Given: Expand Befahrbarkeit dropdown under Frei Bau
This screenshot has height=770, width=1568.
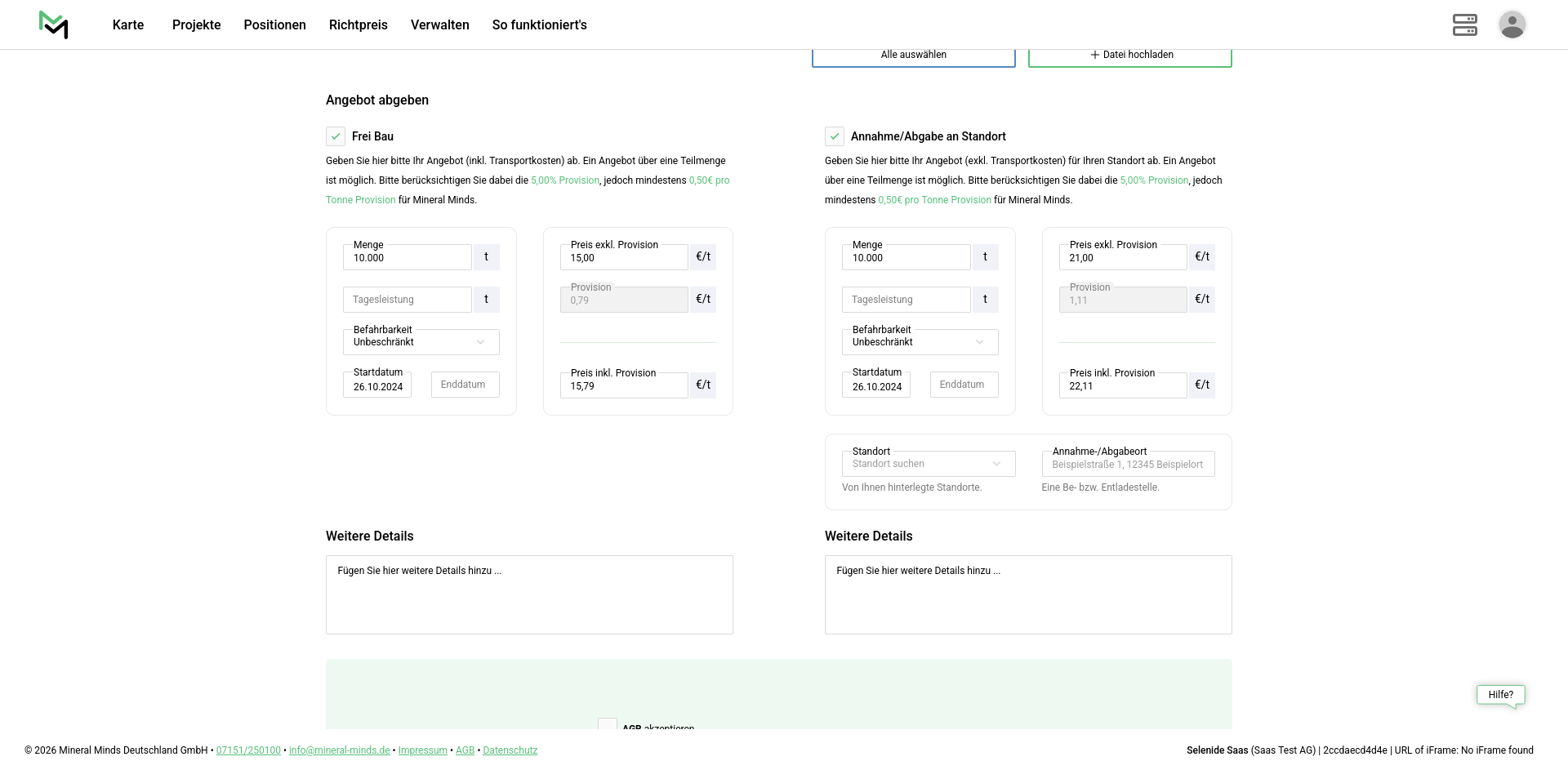Looking at the screenshot, I should 421,342.
